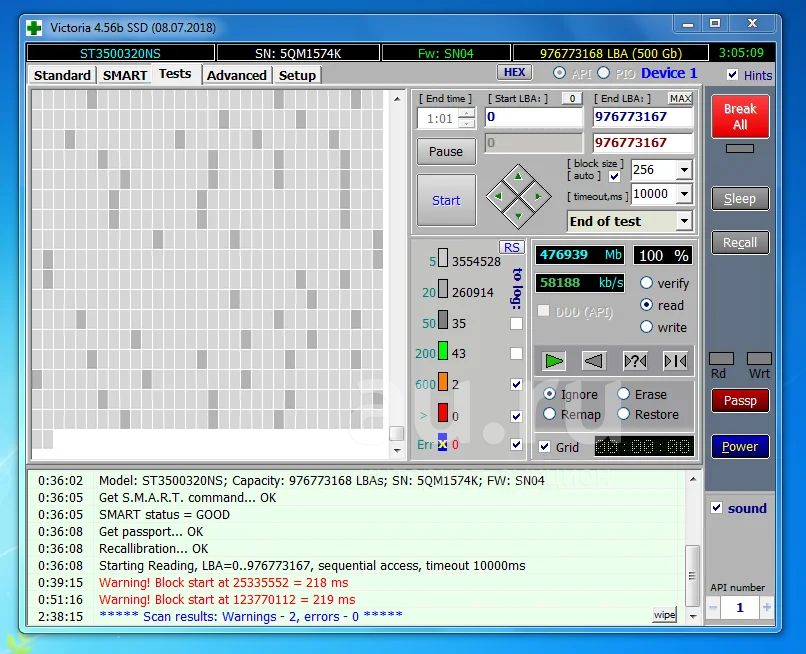Viewport: 806px width, 654px height.
Task: Open the timeout 10000 ms dropdown
Action: point(684,194)
